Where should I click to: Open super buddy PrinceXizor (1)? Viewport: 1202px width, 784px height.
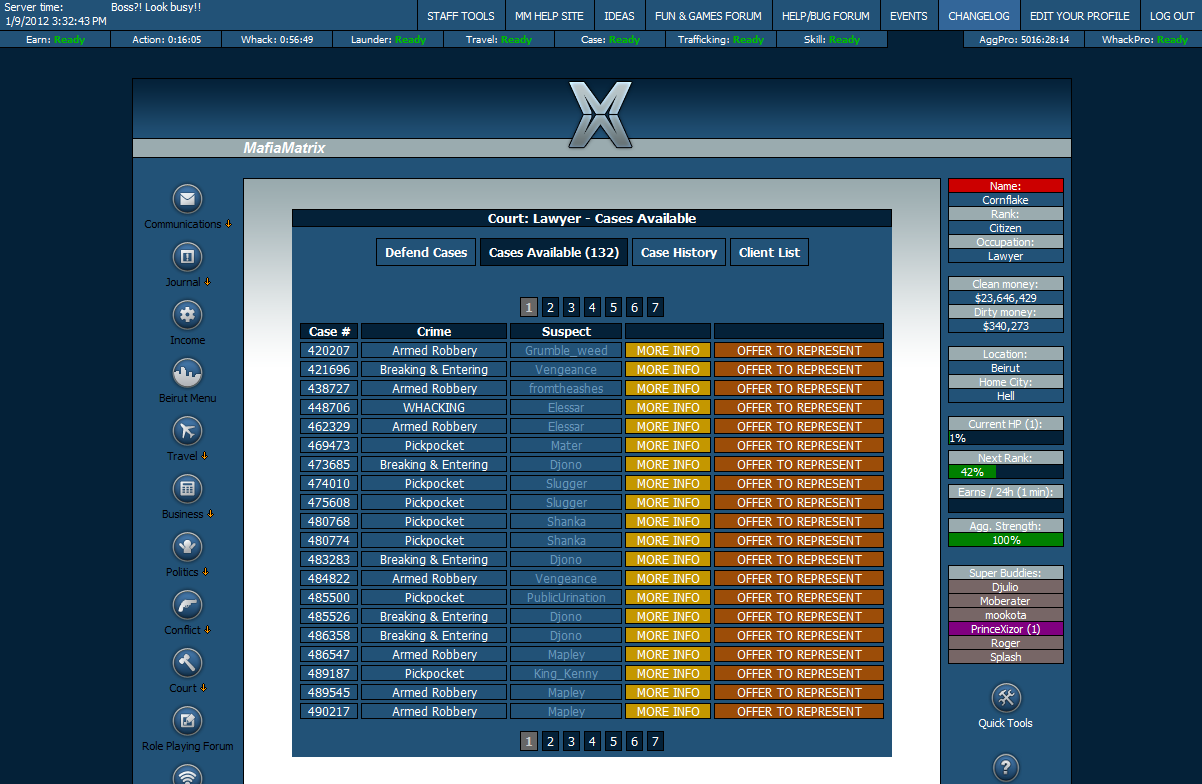pyautogui.click(x=1006, y=629)
